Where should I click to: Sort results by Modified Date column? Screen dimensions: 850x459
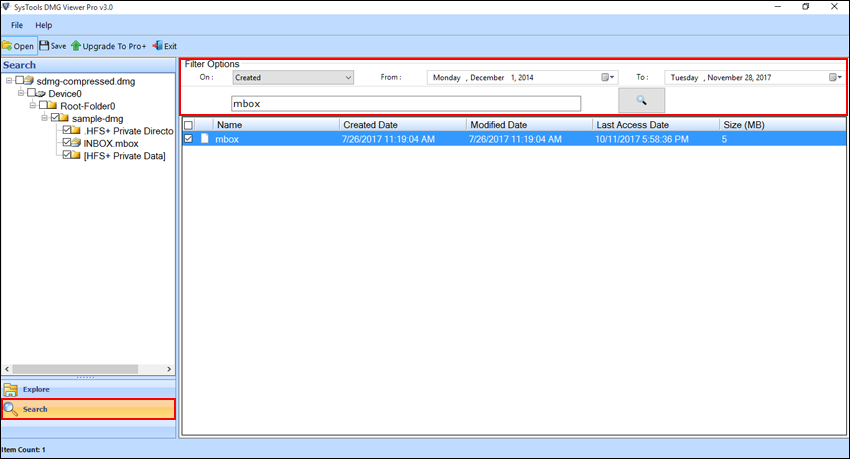[529, 125]
